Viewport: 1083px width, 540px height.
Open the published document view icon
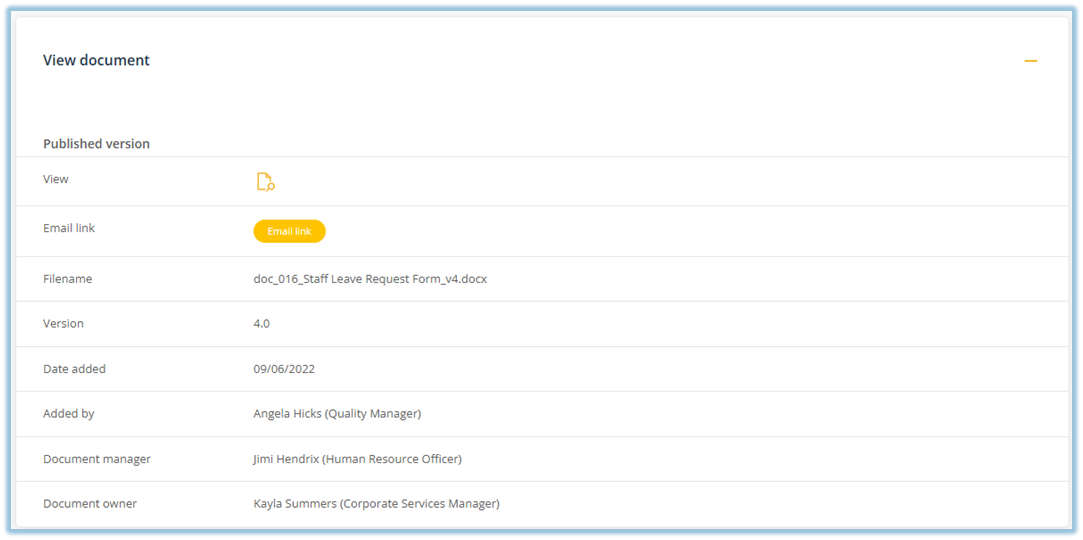265,181
